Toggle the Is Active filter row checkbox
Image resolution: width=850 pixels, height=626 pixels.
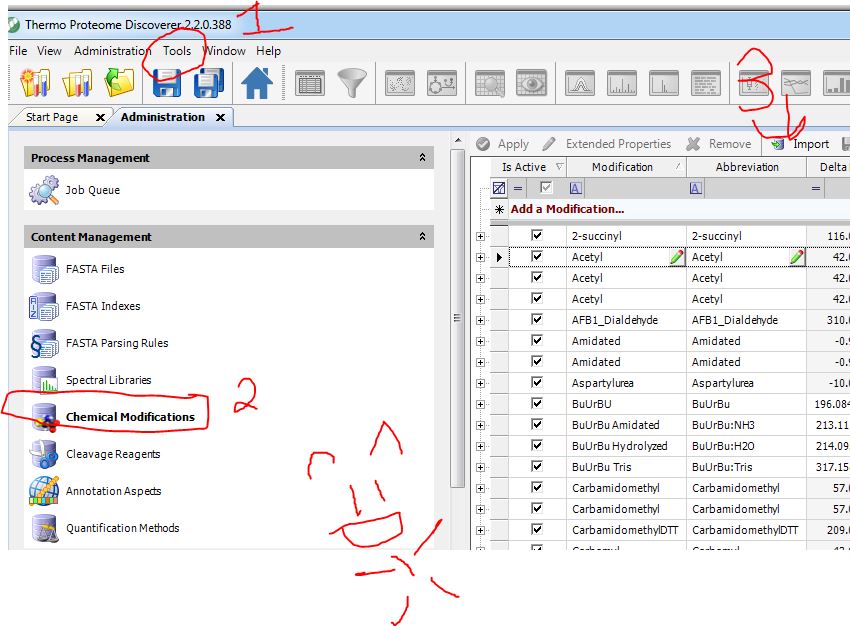546,188
